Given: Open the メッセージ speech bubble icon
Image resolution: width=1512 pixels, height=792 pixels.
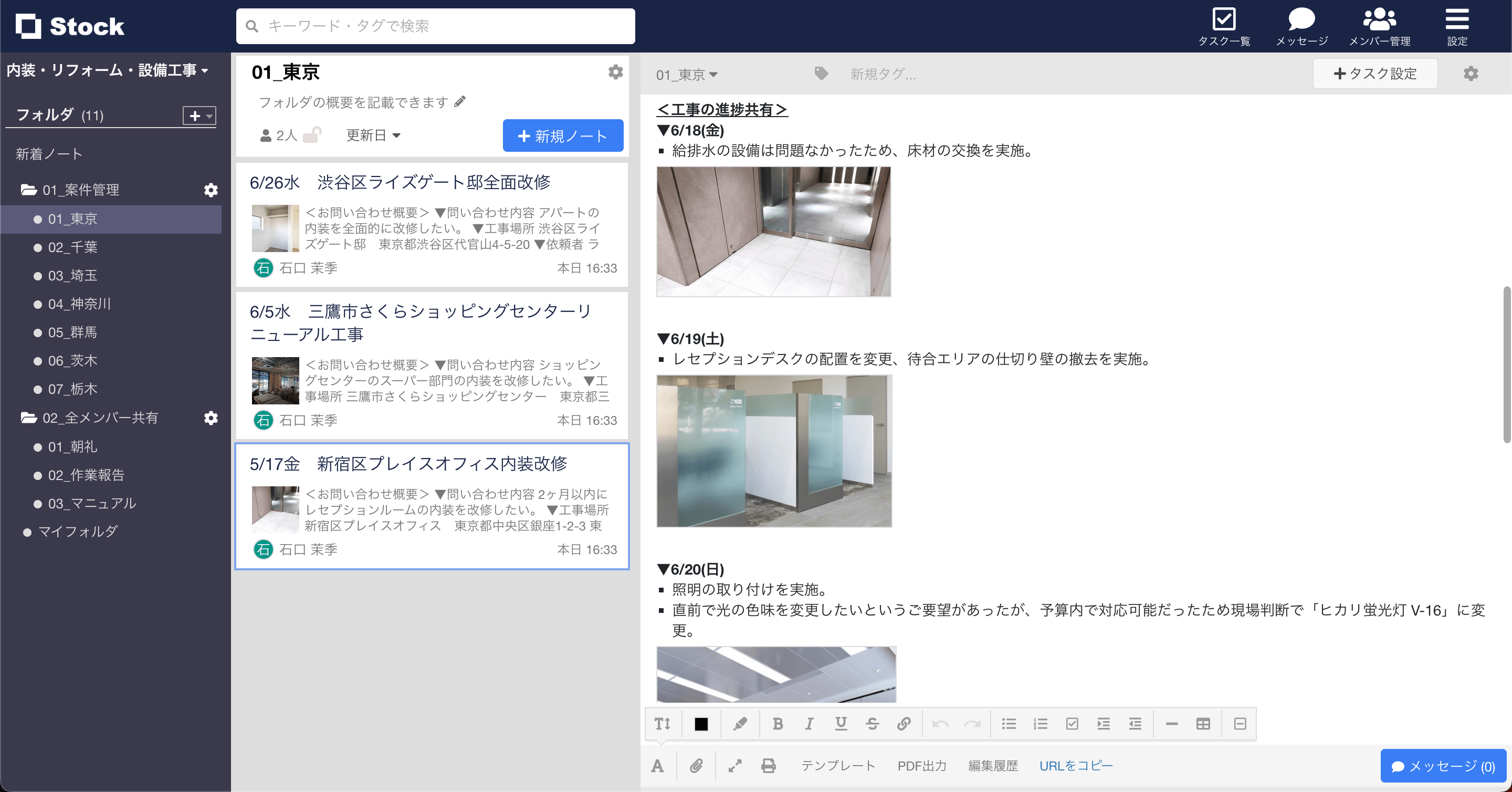Looking at the screenshot, I should (1301, 26).
